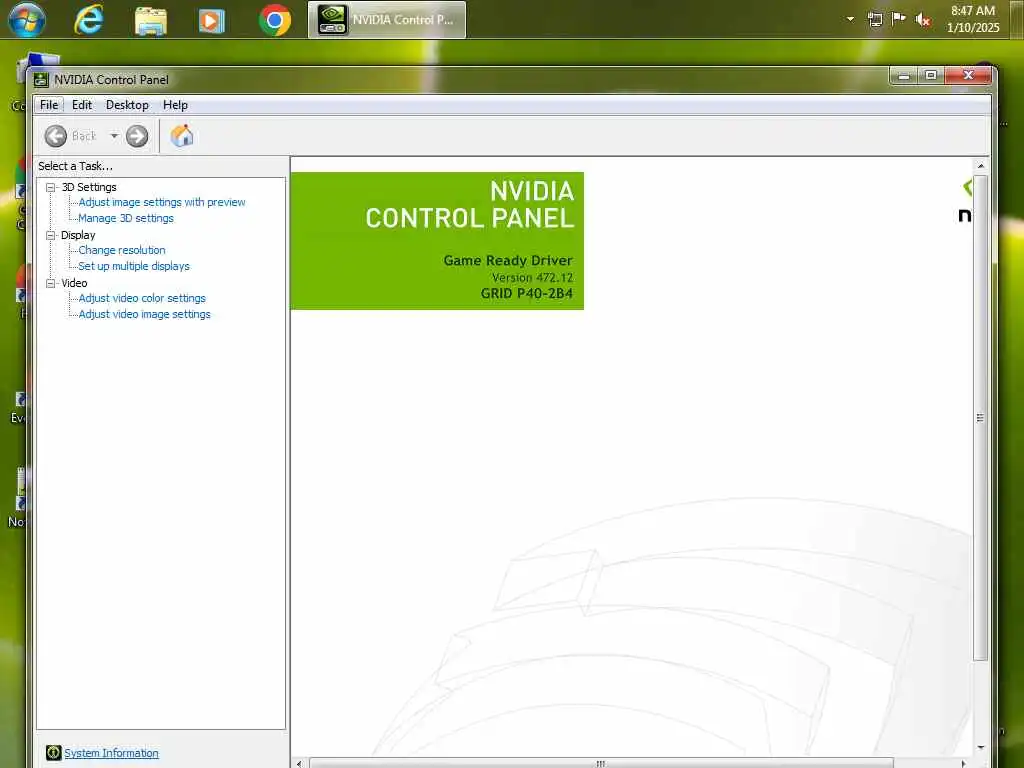The height and width of the screenshot is (768, 1024).
Task: Open Windows Explorer folder icon in taskbar
Action: tap(151, 21)
